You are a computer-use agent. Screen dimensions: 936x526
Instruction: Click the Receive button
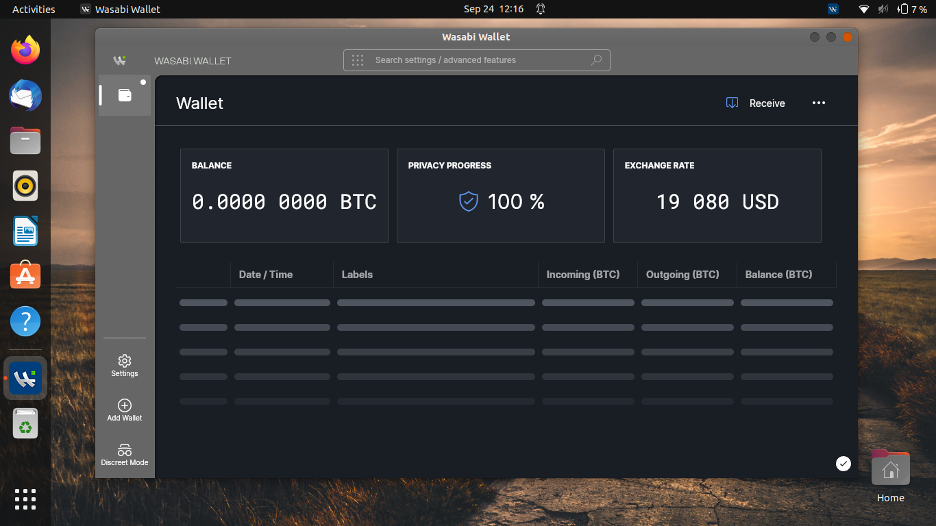click(755, 103)
